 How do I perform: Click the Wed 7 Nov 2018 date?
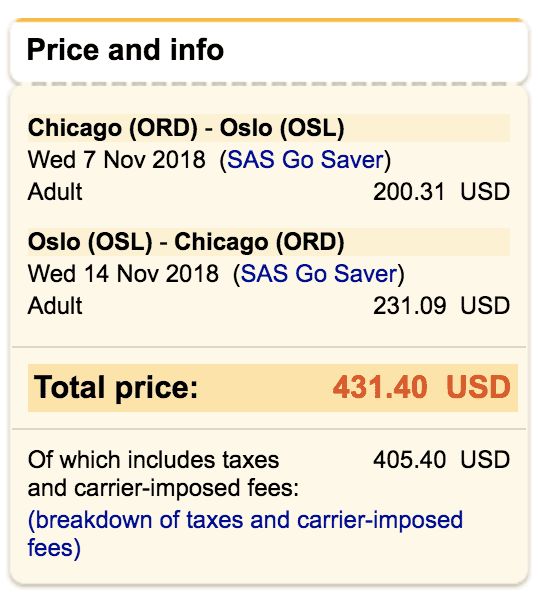[116, 160]
